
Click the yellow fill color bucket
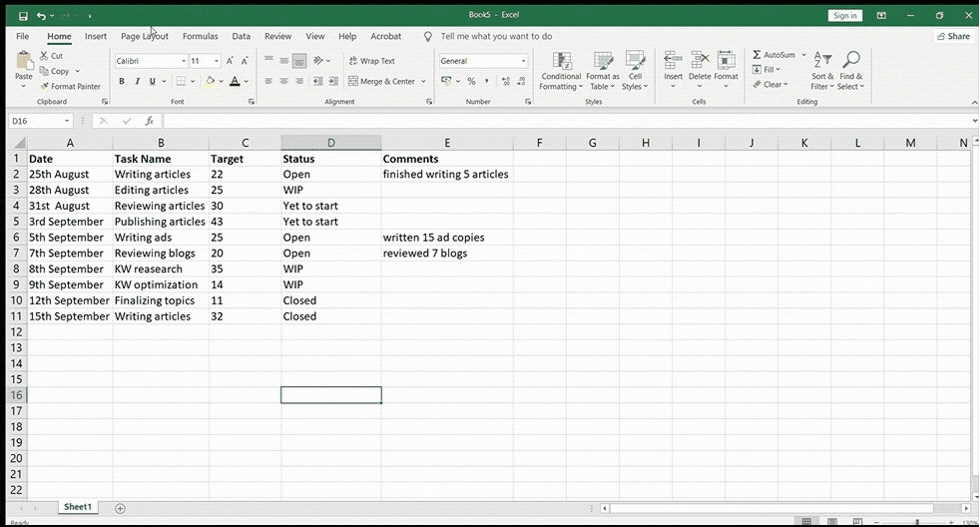pos(211,82)
